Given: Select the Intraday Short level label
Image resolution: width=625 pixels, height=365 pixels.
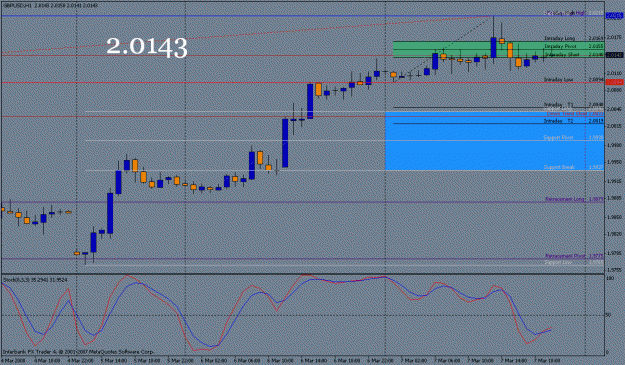Looking at the screenshot, I should (562, 54).
